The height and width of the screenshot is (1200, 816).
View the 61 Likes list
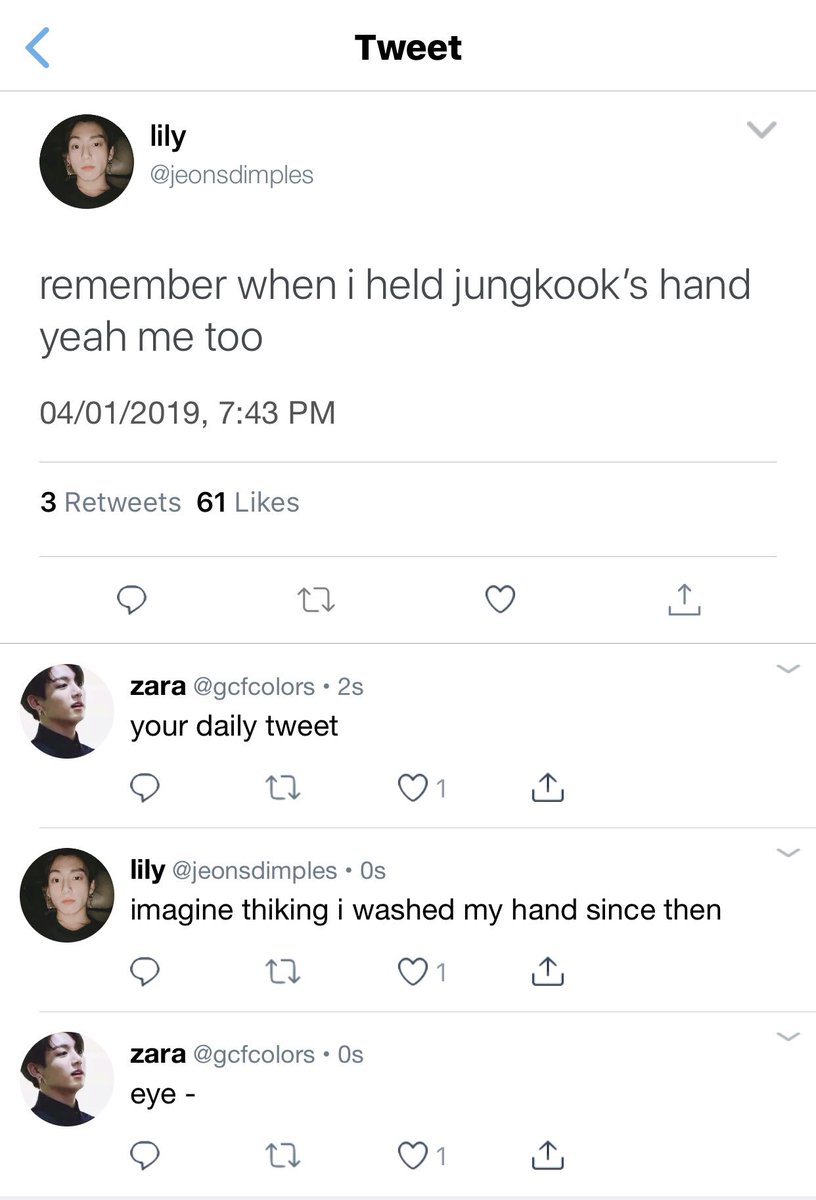[248, 502]
